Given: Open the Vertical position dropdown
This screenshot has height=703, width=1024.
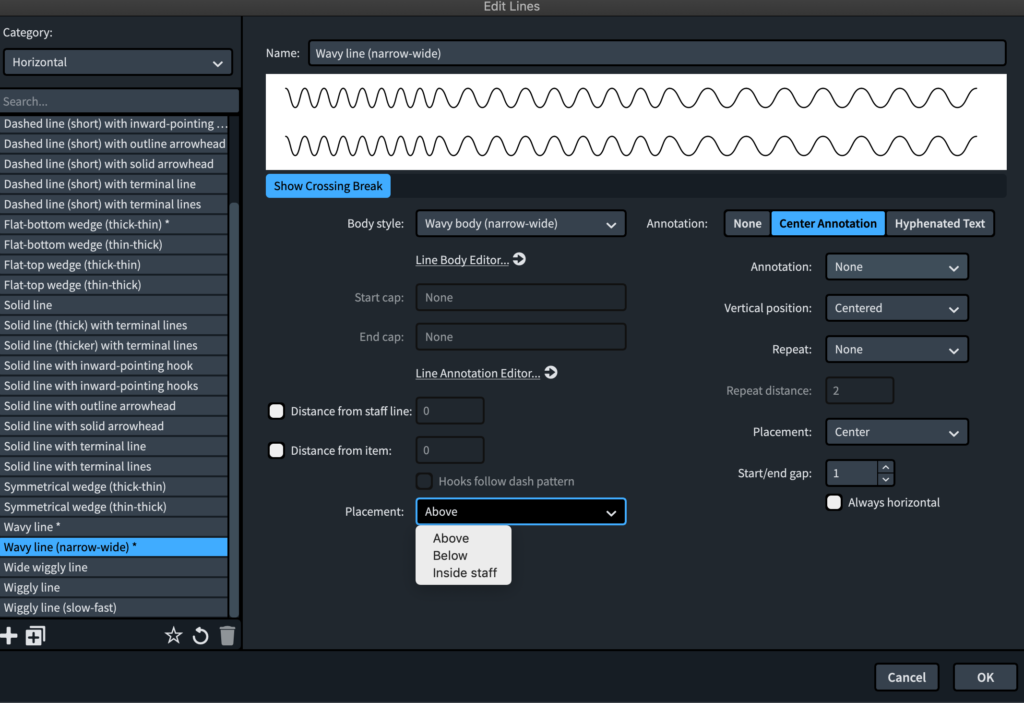Looking at the screenshot, I should click(x=897, y=308).
